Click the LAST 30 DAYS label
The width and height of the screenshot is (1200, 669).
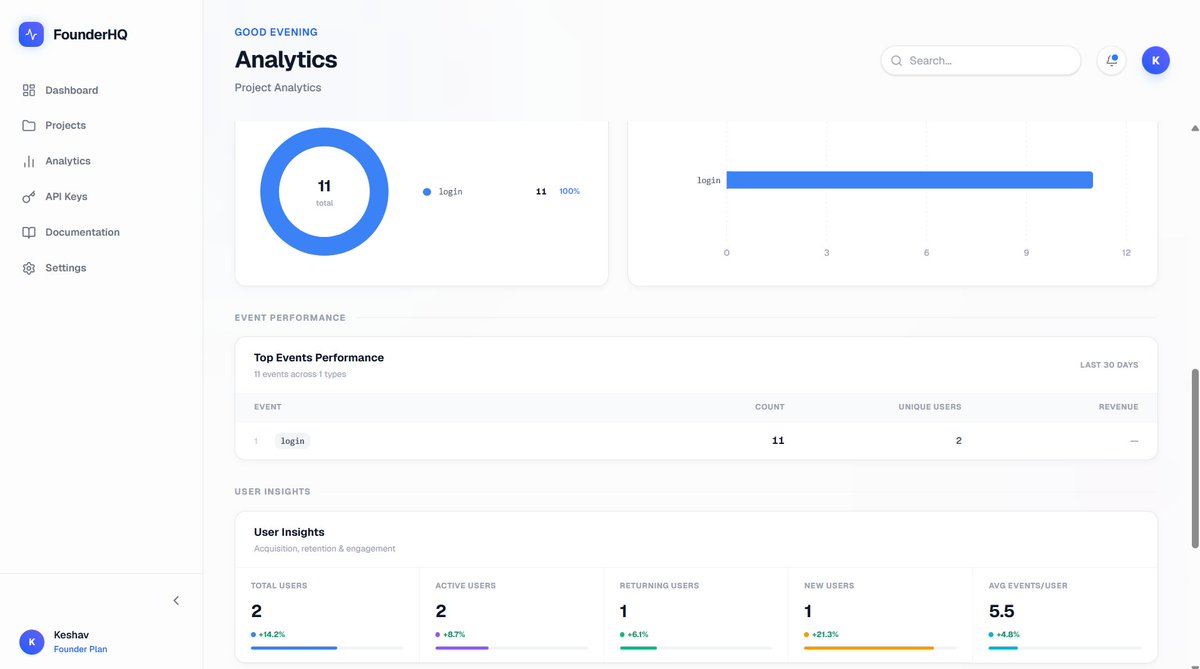(x=1109, y=365)
